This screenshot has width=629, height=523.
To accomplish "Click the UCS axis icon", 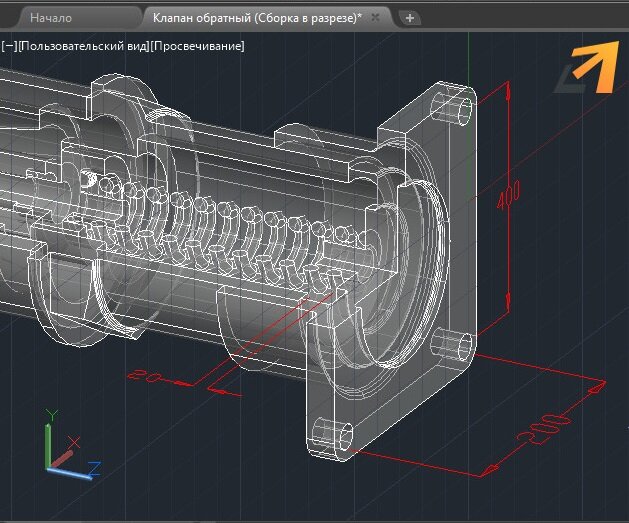I will pyautogui.click(x=73, y=444).
